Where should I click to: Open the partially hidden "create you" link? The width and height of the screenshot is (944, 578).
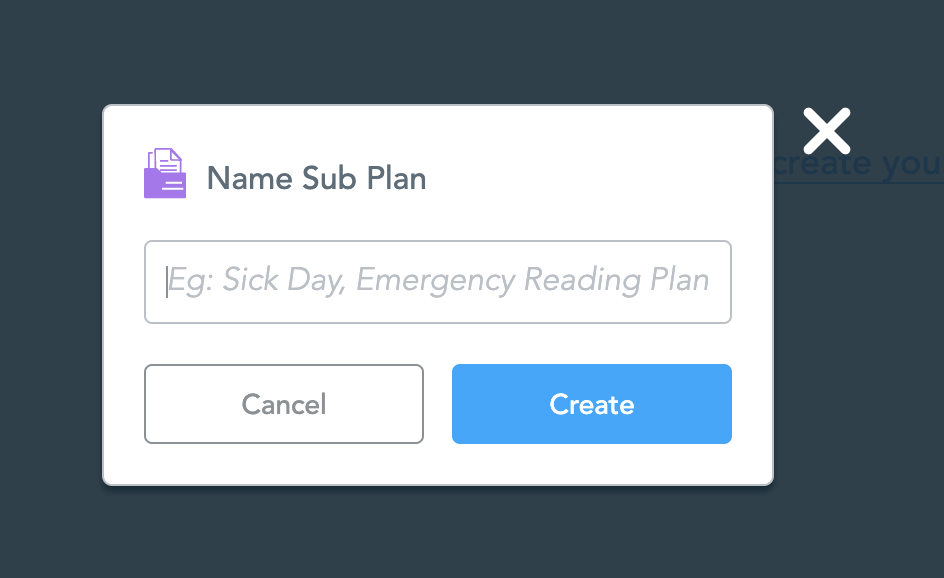point(860,163)
